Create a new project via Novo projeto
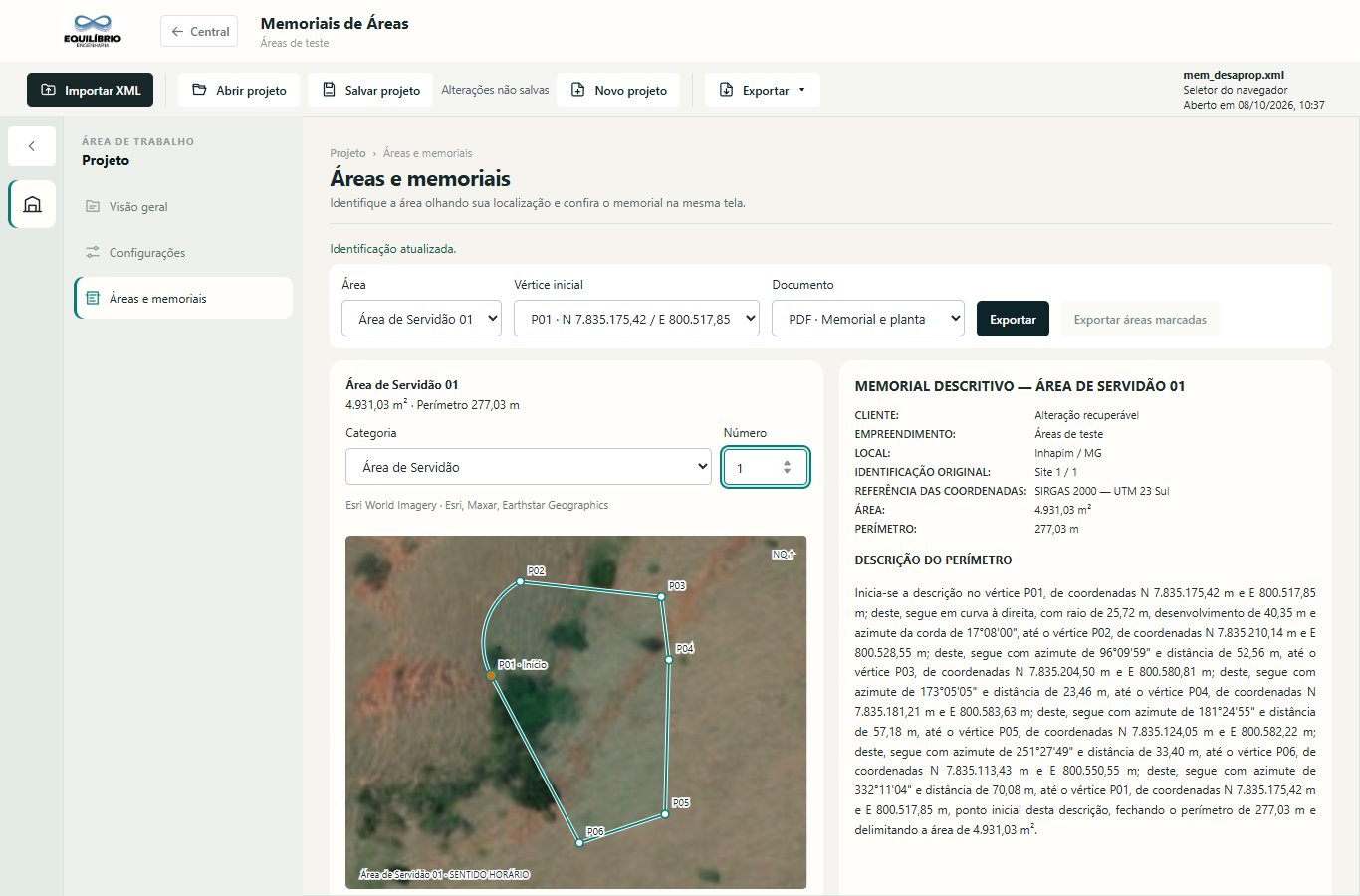 [x=618, y=90]
